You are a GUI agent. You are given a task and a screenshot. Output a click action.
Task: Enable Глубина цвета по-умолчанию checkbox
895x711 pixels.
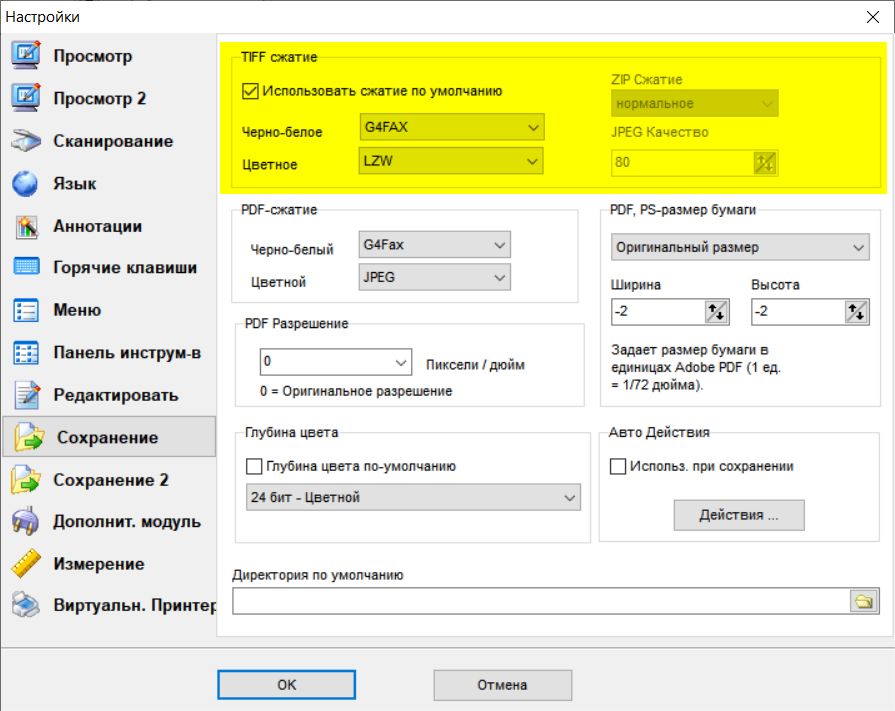(254, 466)
